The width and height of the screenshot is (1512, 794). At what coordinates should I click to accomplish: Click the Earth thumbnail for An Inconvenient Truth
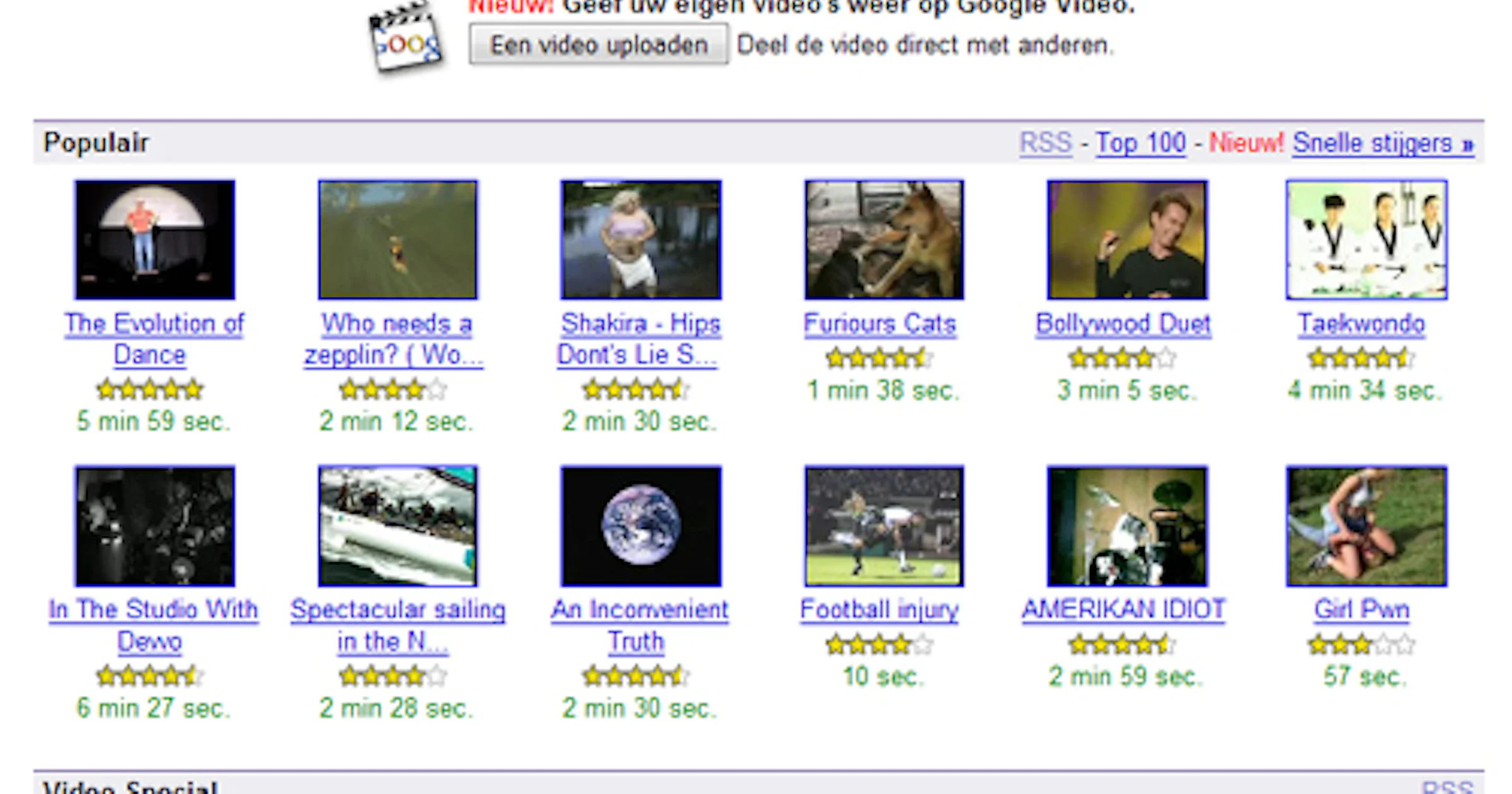click(x=639, y=526)
